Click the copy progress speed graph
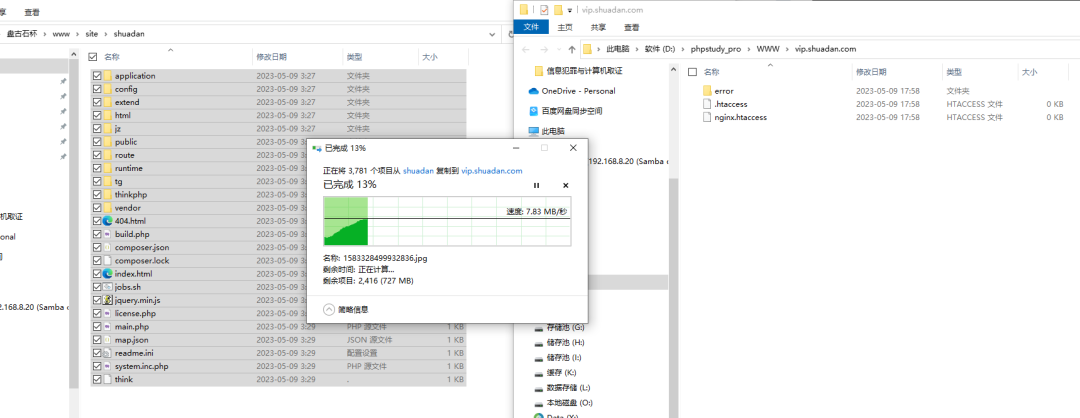 pyautogui.click(x=448, y=220)
